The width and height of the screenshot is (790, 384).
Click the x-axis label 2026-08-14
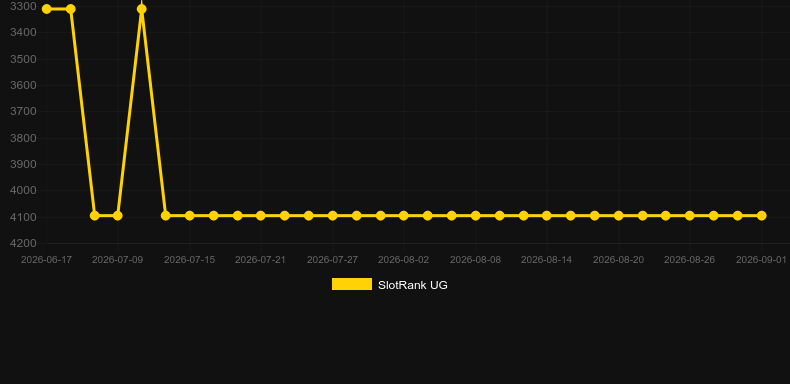547,260
